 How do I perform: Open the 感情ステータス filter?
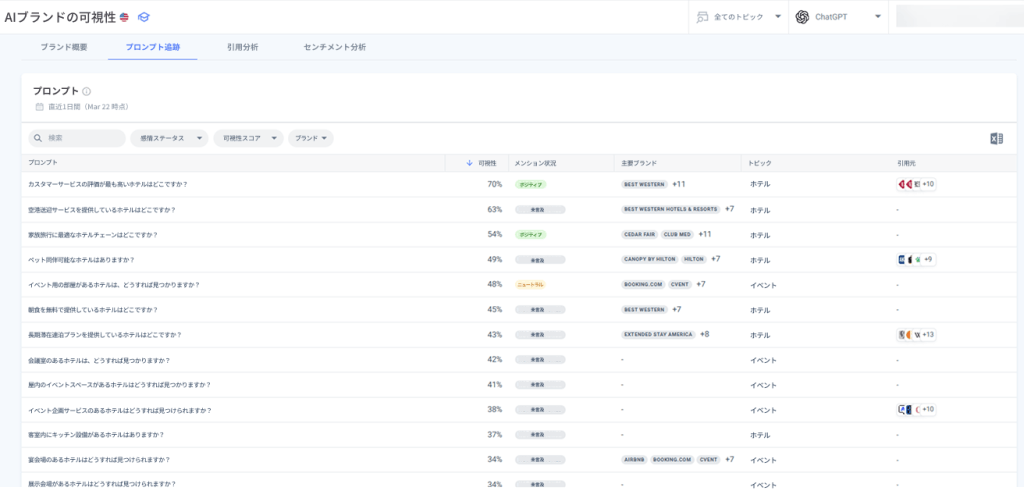click(169, 138)
